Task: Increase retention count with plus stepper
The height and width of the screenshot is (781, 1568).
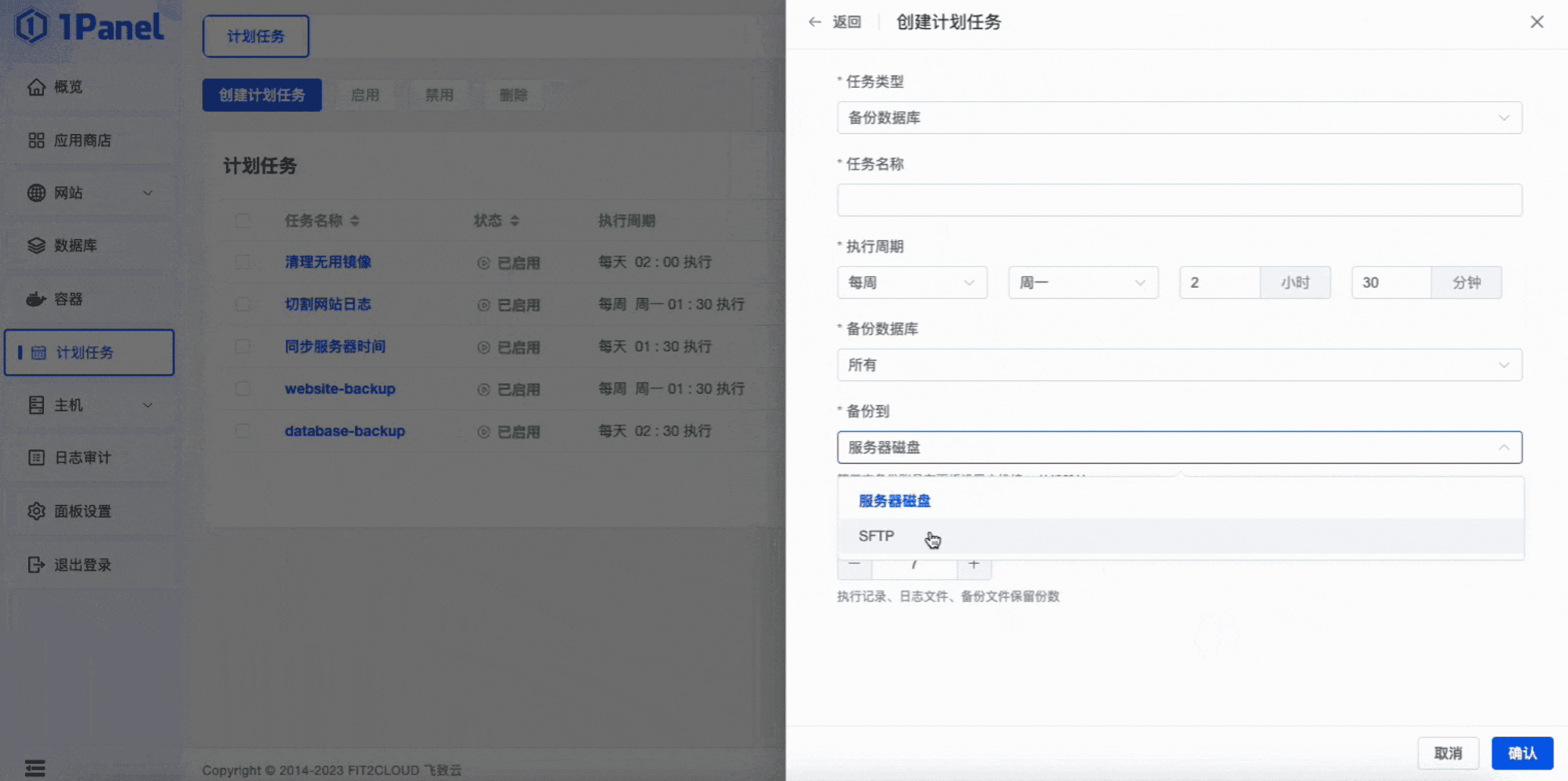Action: click(x=974, y=565)
